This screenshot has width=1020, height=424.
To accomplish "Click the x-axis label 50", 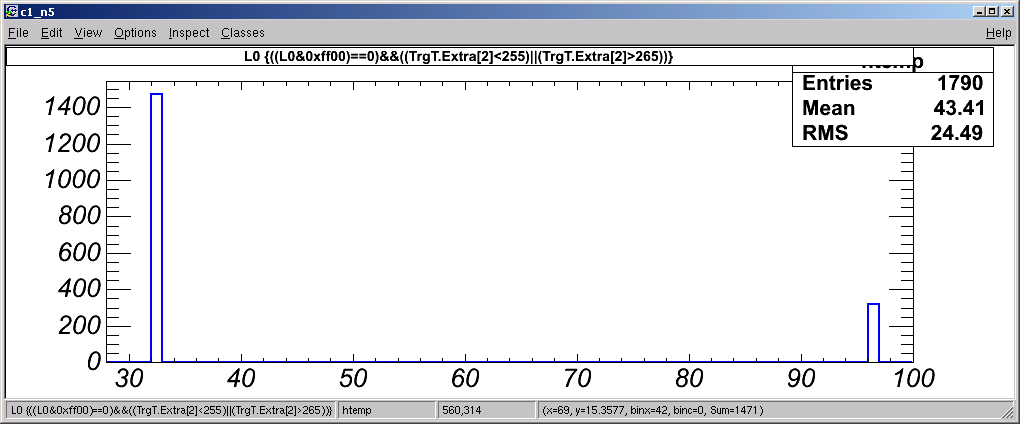I will point(354,377).
